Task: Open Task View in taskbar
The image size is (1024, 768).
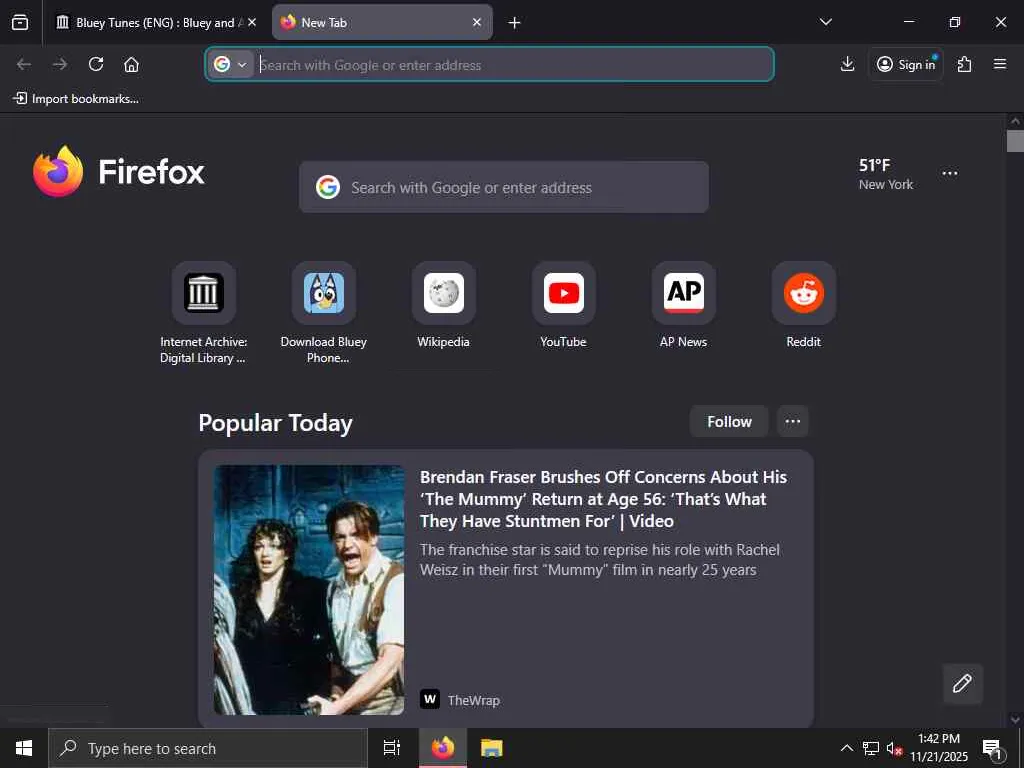Action: (392, 748)
